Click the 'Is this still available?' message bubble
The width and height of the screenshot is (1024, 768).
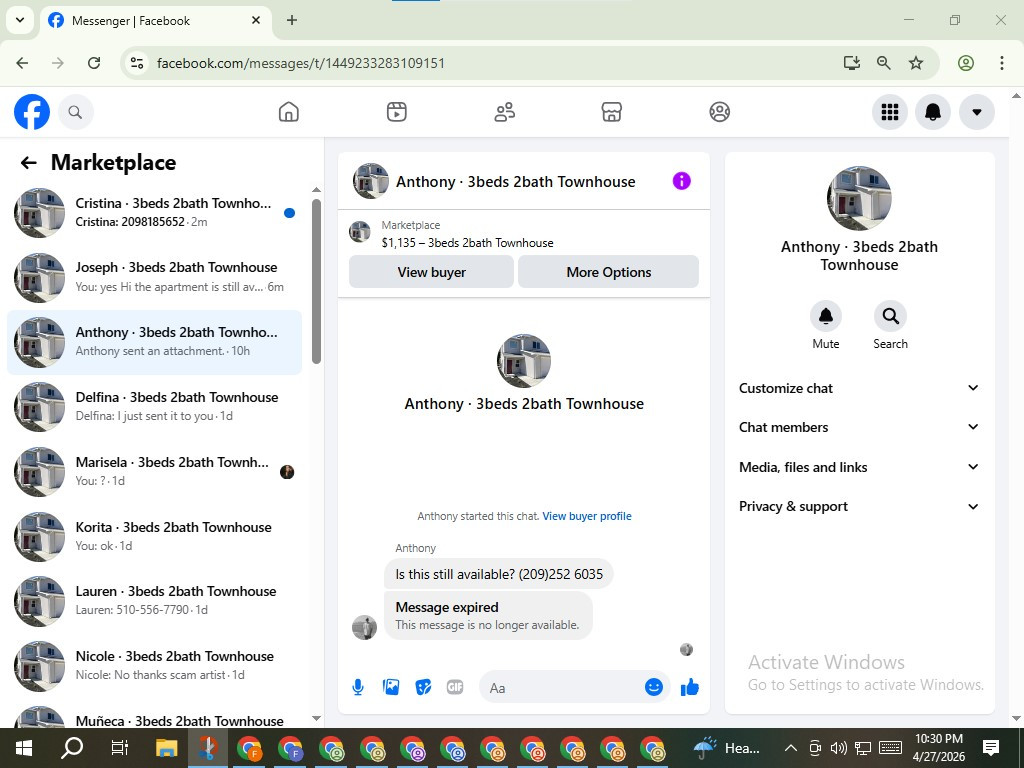click(499, 574)
